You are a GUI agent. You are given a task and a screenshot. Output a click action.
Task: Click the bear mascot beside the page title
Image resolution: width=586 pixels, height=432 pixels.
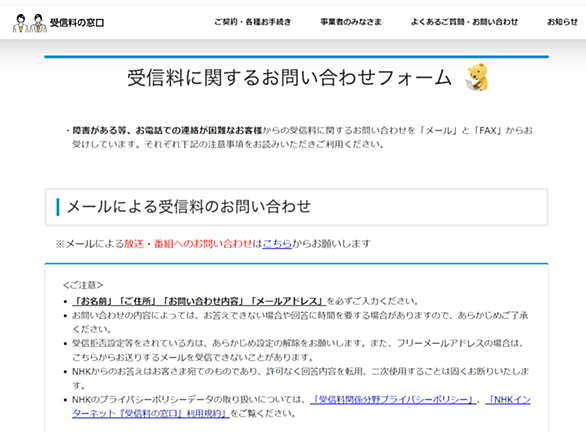pos(477,77)
